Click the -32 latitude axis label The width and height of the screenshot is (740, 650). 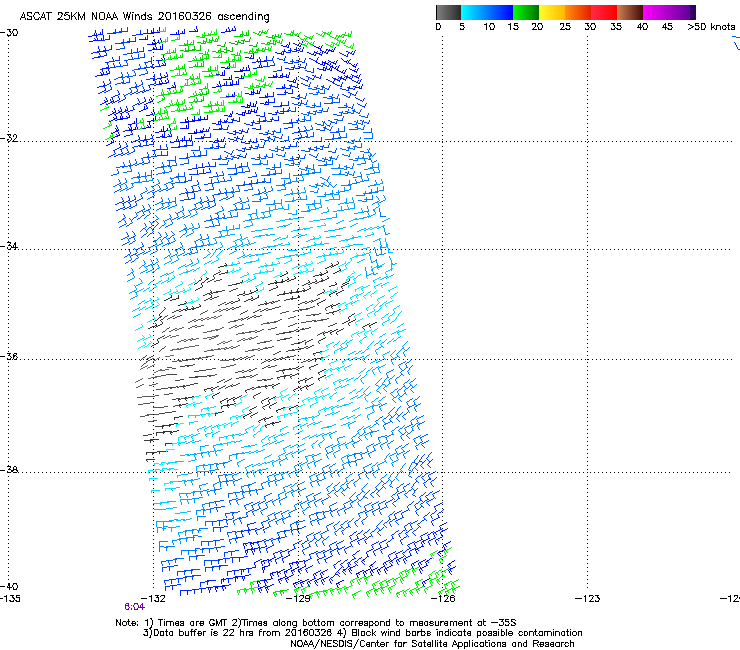[9, 138]
